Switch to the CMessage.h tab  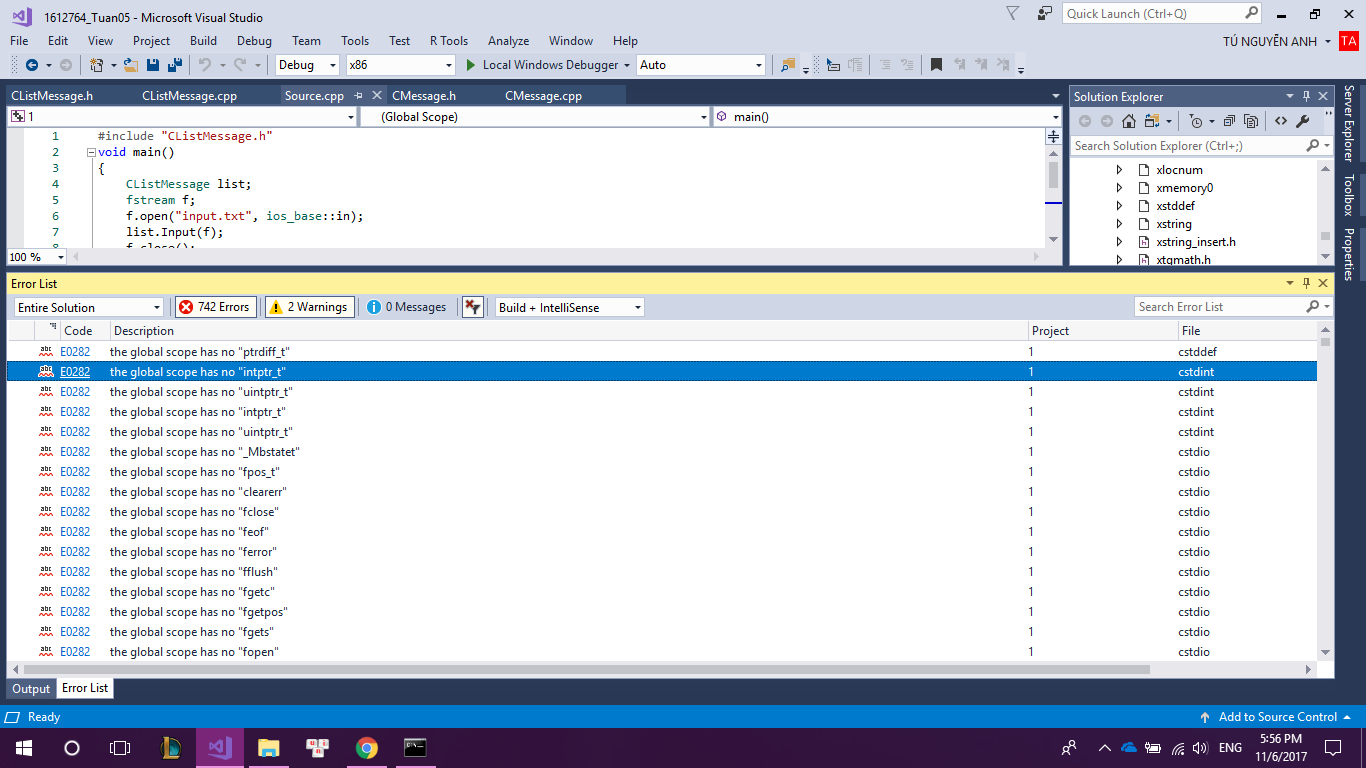point(424,96)
